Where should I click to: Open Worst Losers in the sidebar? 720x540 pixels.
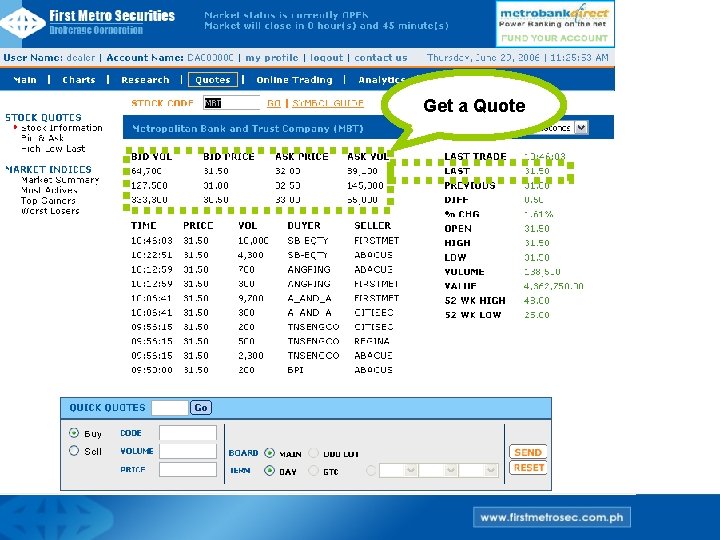[x=50, y=211]
